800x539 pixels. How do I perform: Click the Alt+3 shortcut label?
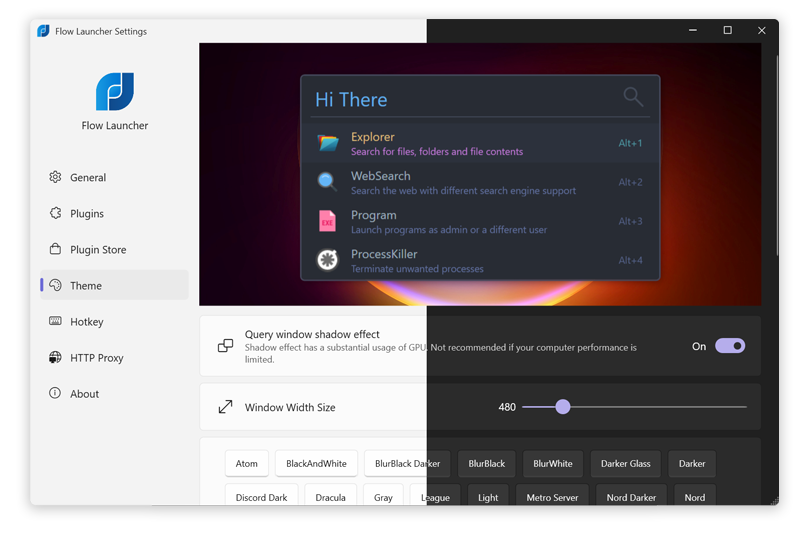(630, 221)
